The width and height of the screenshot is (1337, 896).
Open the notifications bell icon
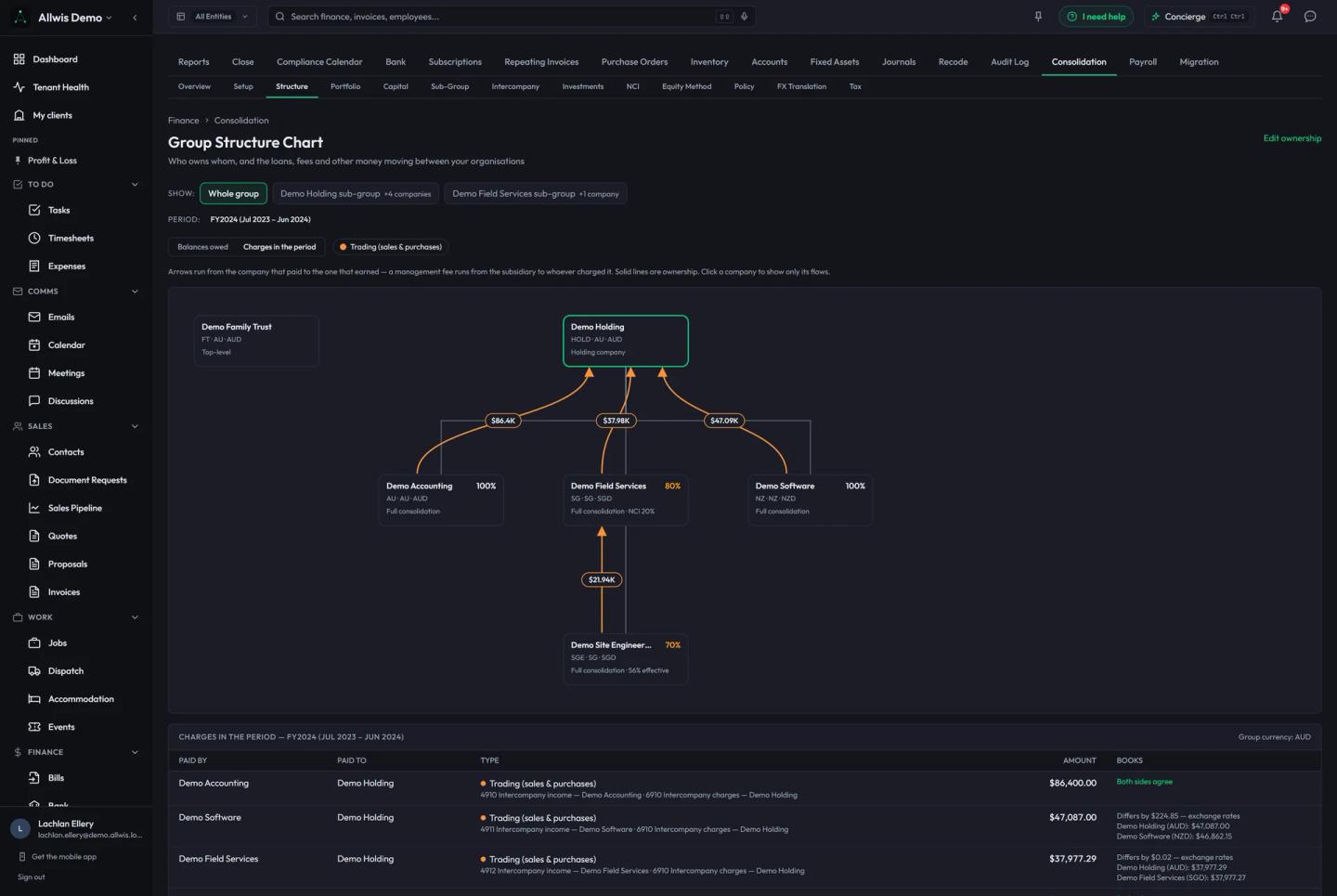click(1277, 17)
